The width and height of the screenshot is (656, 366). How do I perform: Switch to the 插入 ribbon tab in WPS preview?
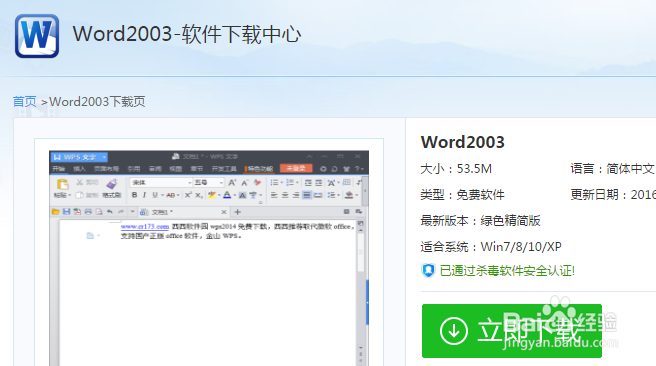point(79,169)
